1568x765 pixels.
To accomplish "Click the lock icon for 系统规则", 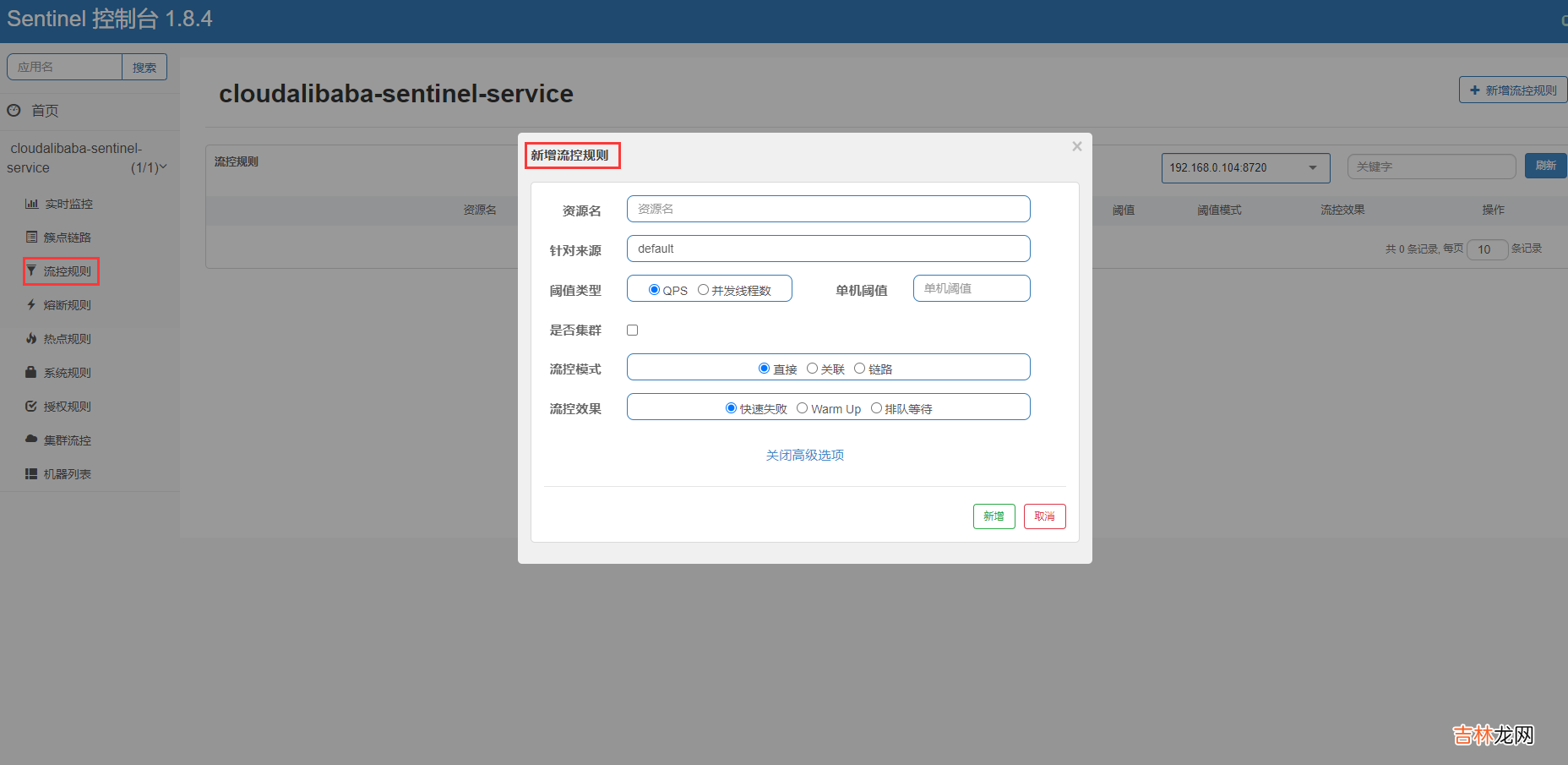I will [x=31, y=373].
